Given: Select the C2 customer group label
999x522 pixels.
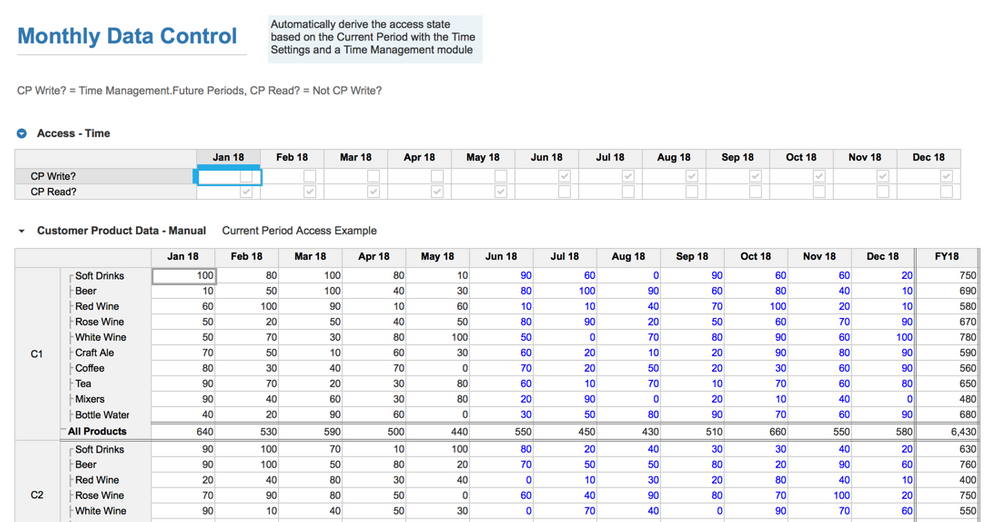Looking at the screenshot, I should click(37, 495).
